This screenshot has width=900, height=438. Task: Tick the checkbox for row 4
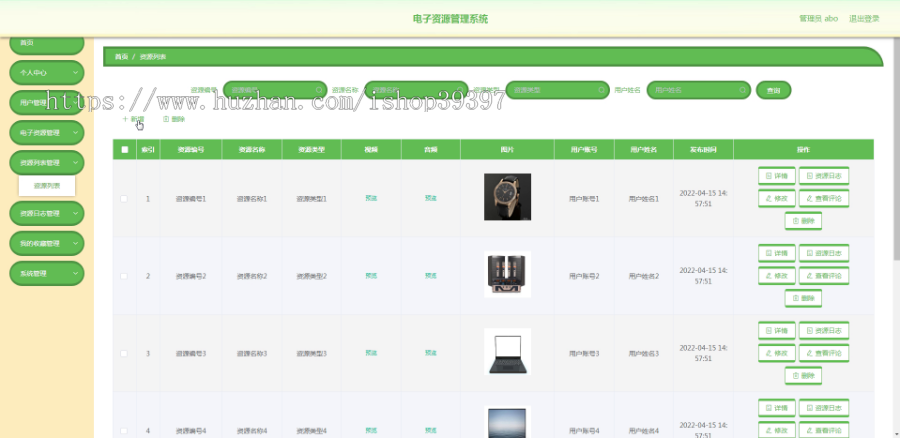coord(124,431)
